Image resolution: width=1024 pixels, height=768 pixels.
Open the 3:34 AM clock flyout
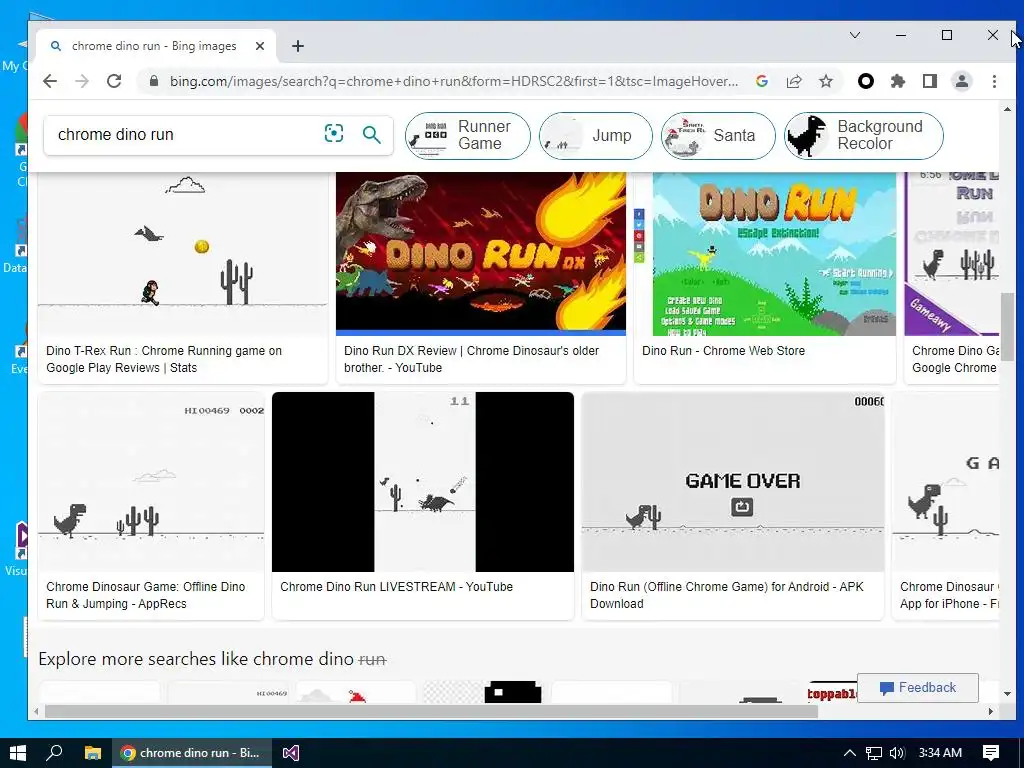pos(940,753)
